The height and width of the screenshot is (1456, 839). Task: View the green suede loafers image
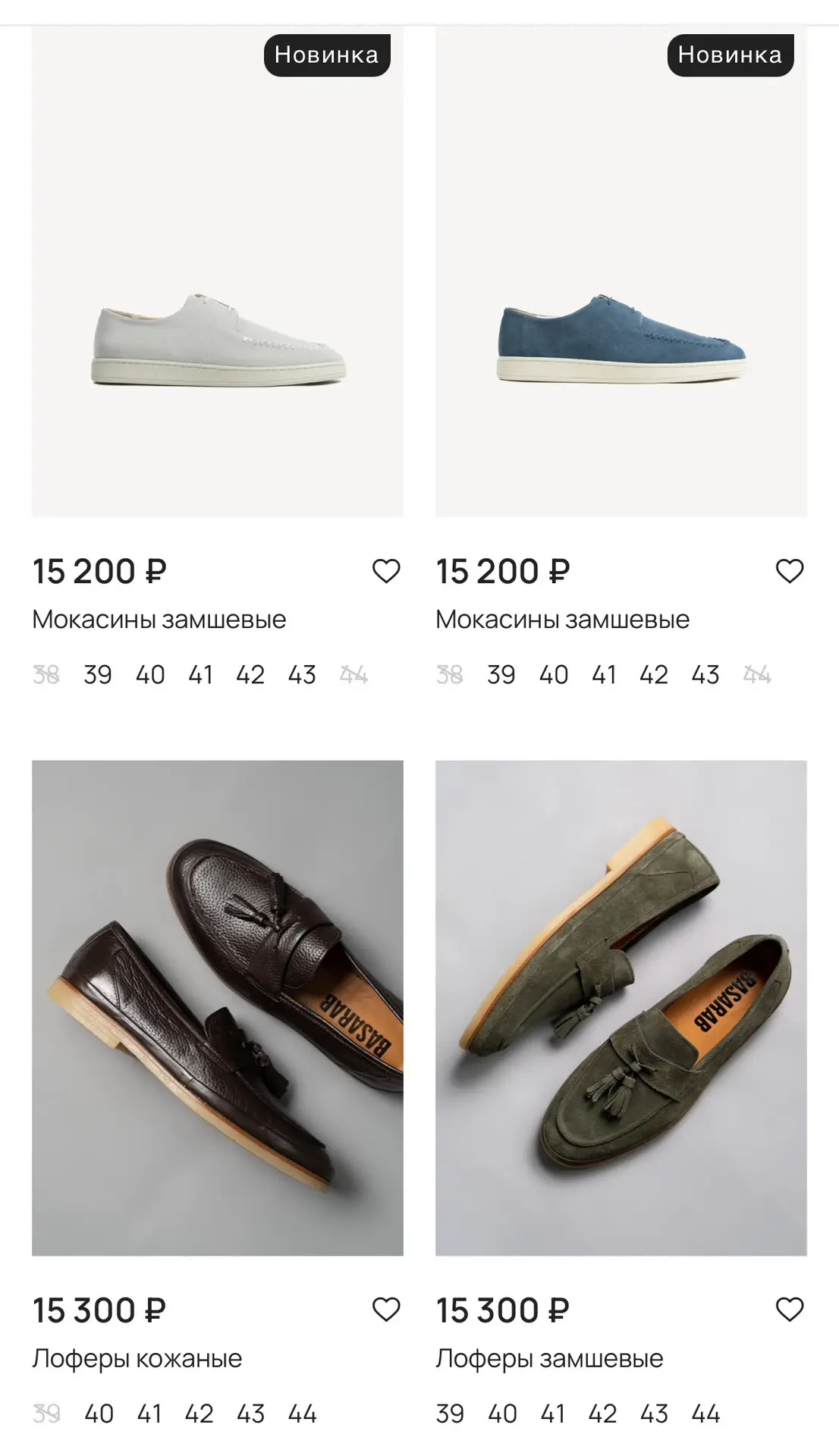click(x=621, y=1008)
